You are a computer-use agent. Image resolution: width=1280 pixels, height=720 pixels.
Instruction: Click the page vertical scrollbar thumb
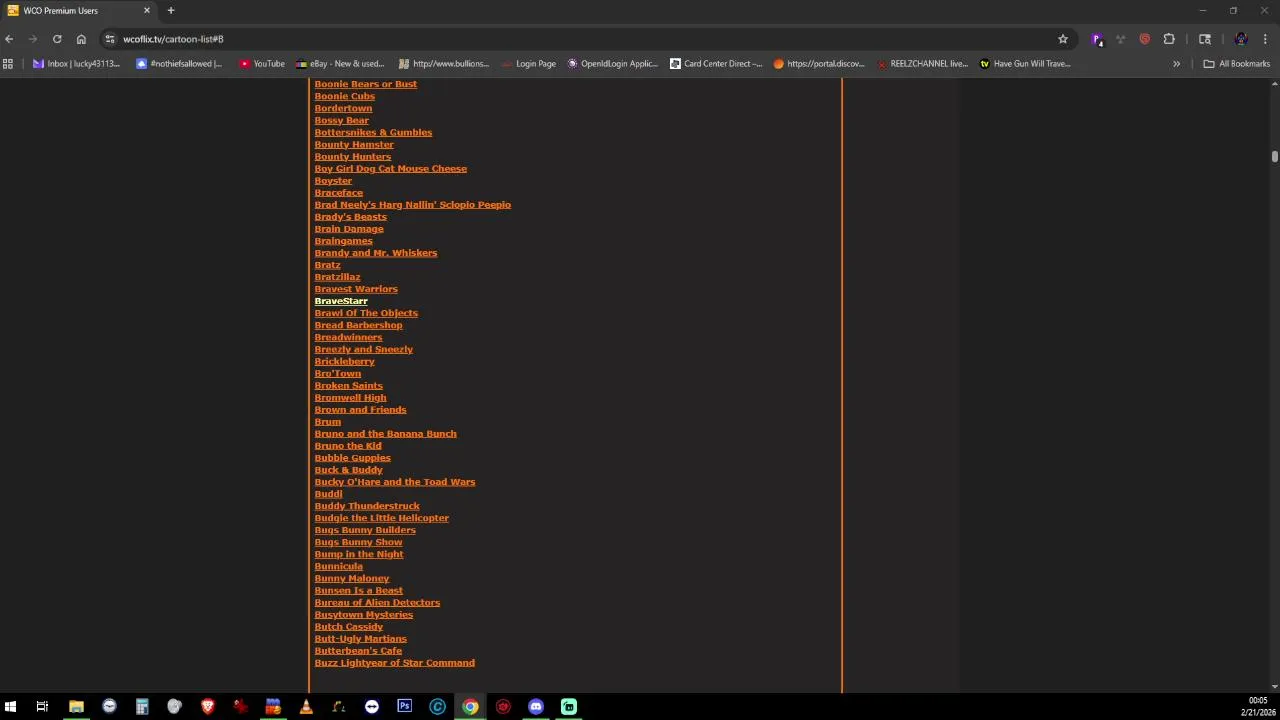coord(1274,156)
